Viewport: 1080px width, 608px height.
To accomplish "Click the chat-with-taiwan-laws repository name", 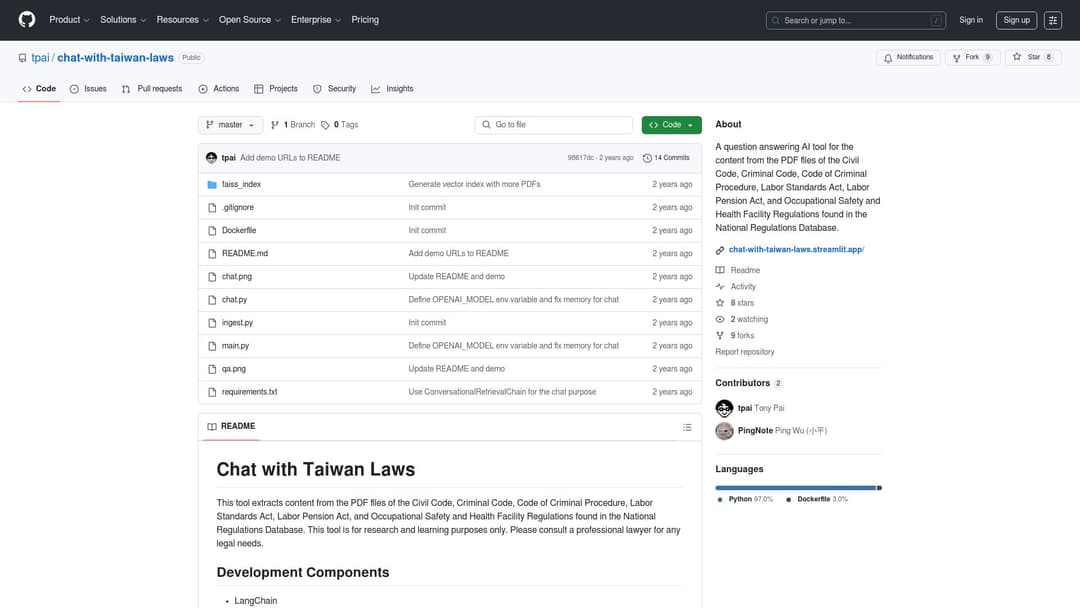I will point(115,58).
